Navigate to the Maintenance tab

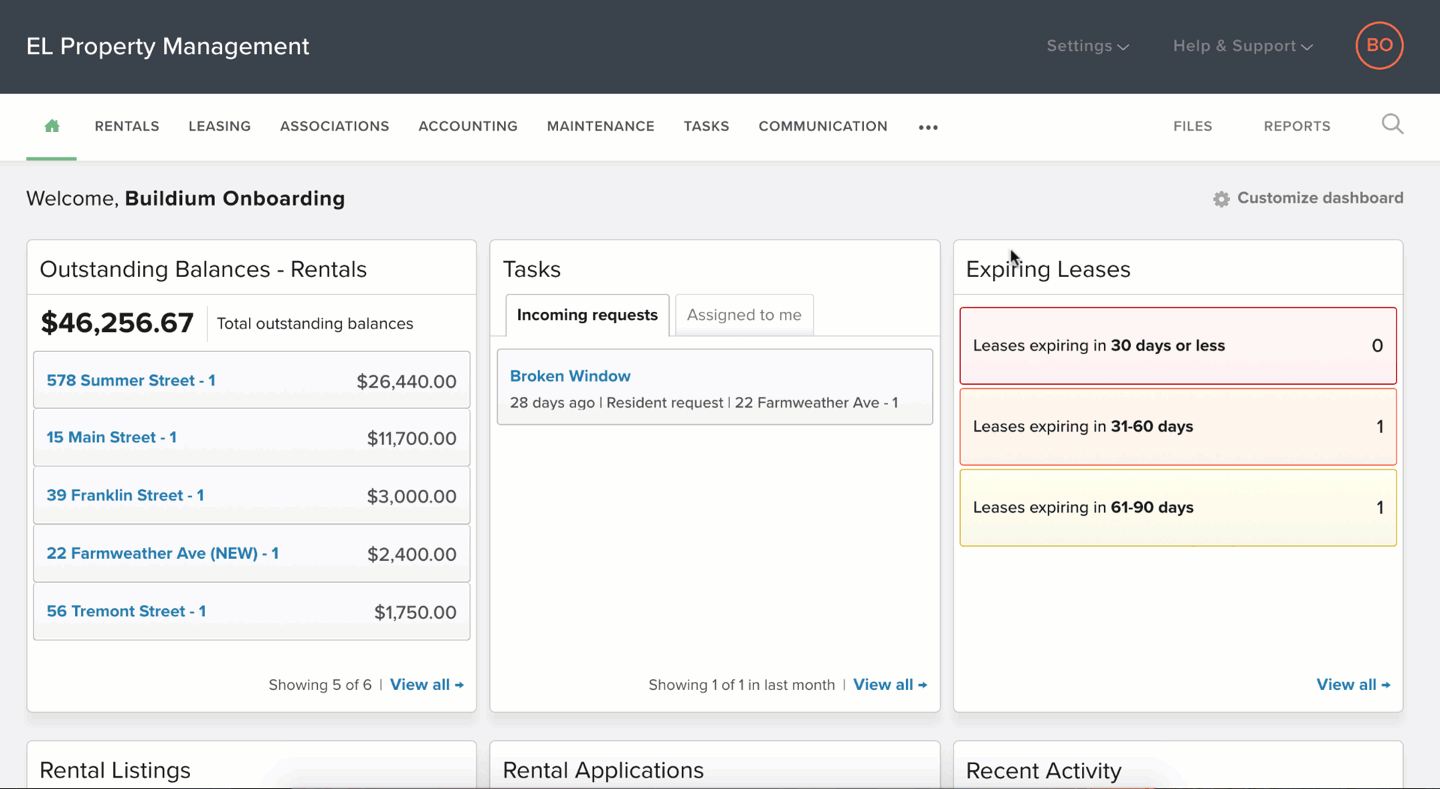point(600,126)
